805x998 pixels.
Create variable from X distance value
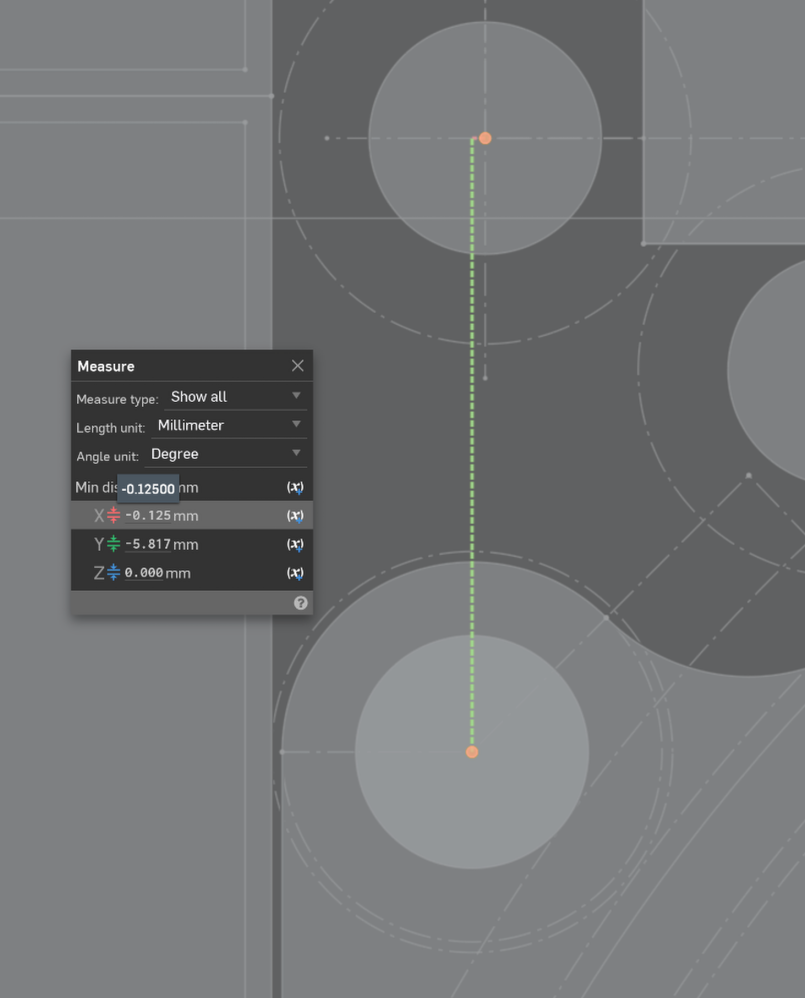(x=295, y=516)
